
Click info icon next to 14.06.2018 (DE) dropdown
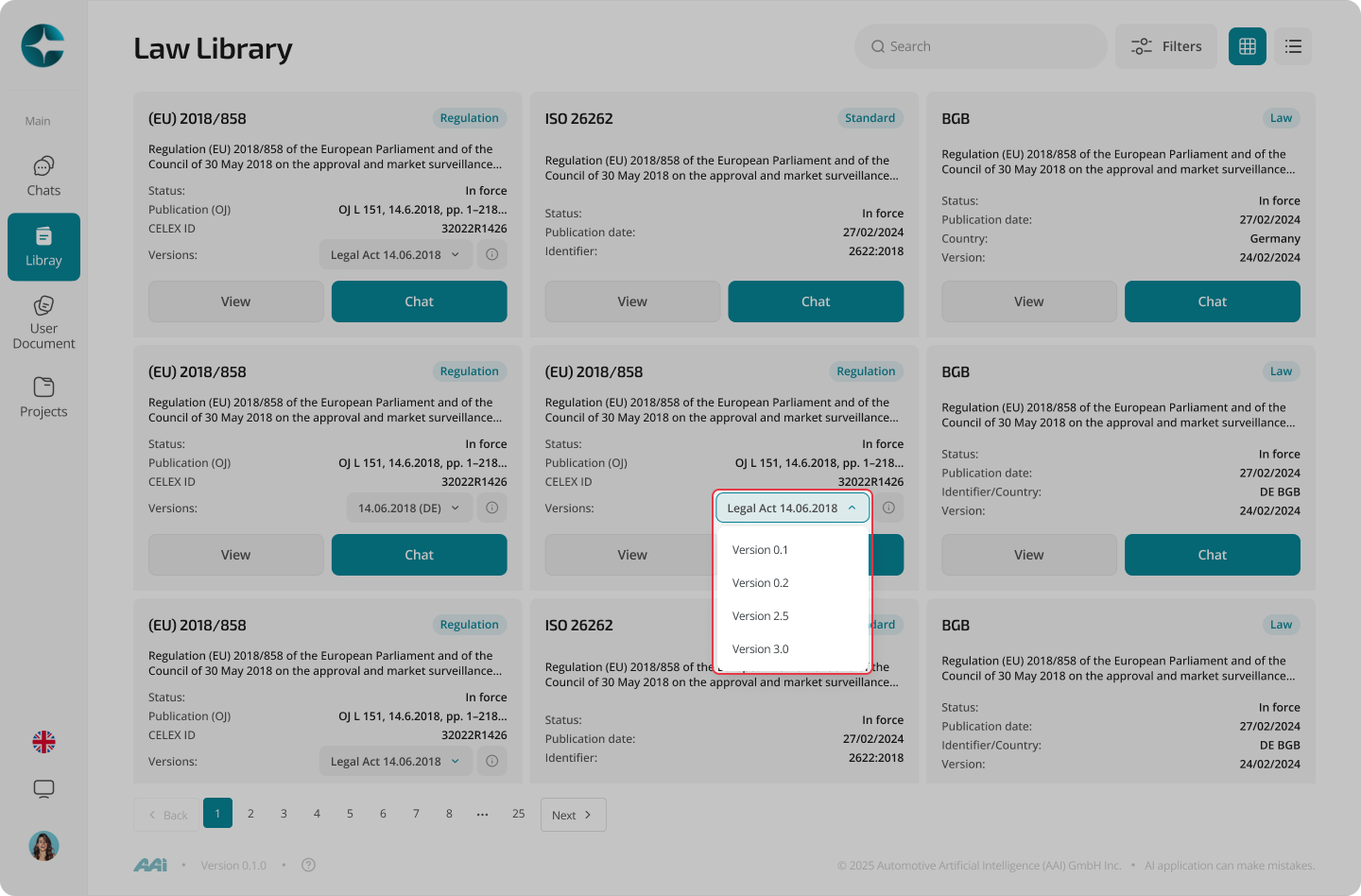491,508
